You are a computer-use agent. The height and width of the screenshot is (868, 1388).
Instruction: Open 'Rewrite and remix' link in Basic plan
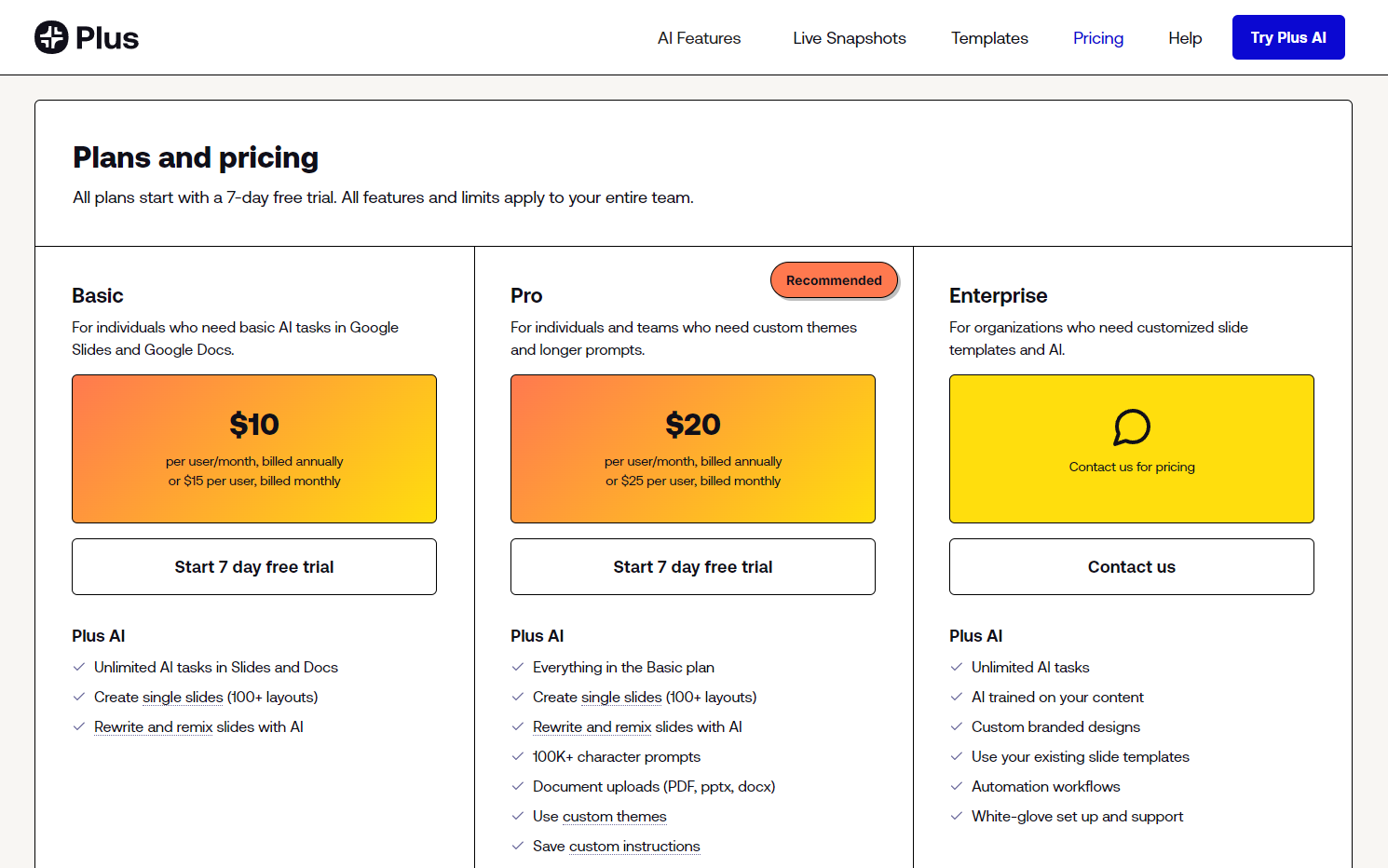tap(154, 726)
